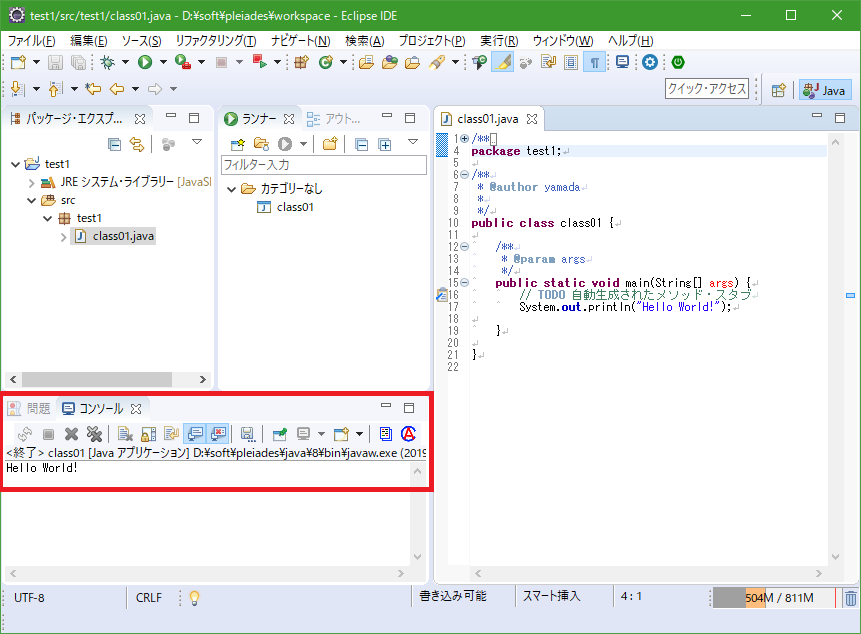Select the Java perspective button
The width and height of the screenshot is (861, 634).
(x=825, y=90)
